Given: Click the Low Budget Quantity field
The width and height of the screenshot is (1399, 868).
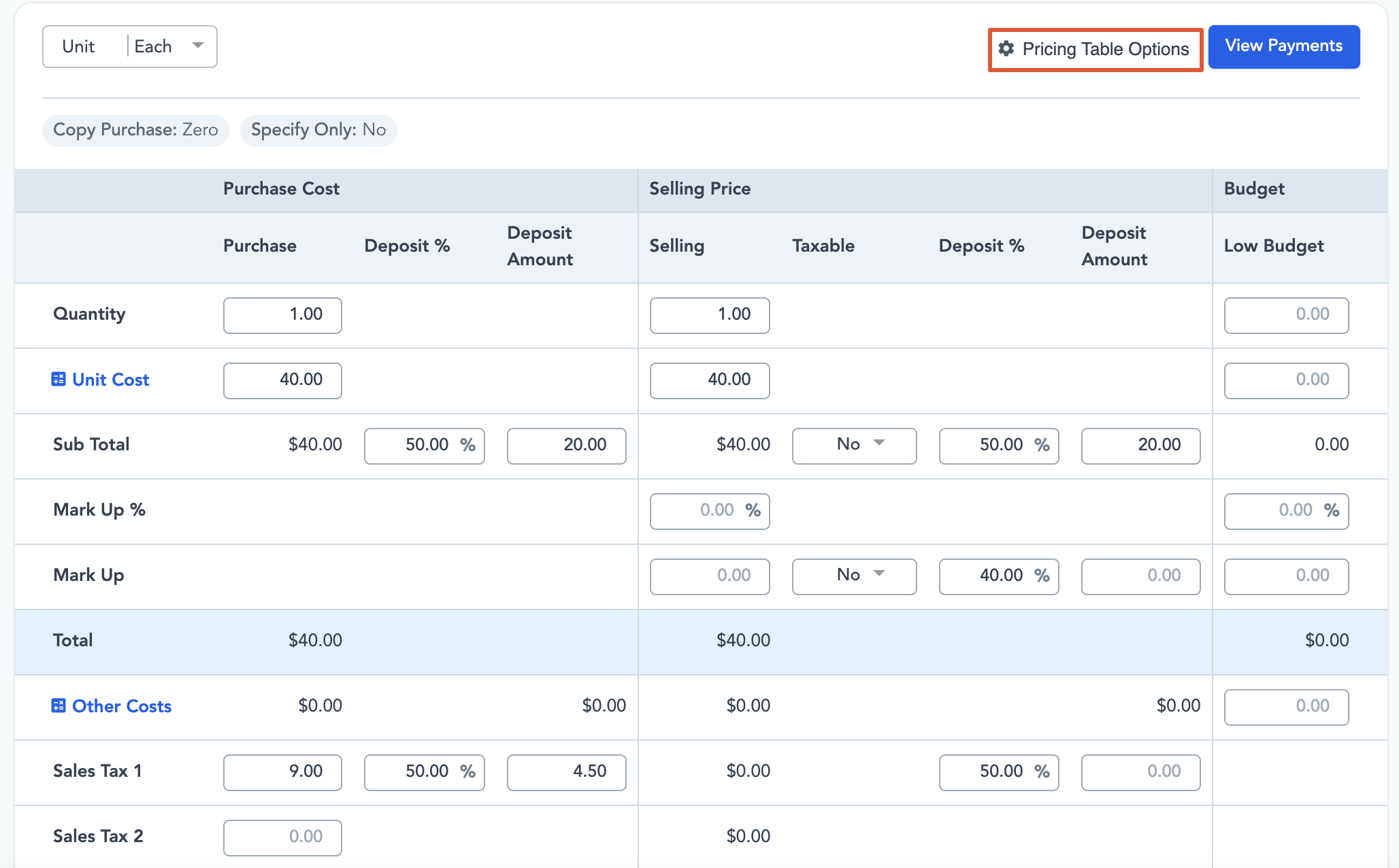Looking at the screenshot, I should [x=1286, y=315].
